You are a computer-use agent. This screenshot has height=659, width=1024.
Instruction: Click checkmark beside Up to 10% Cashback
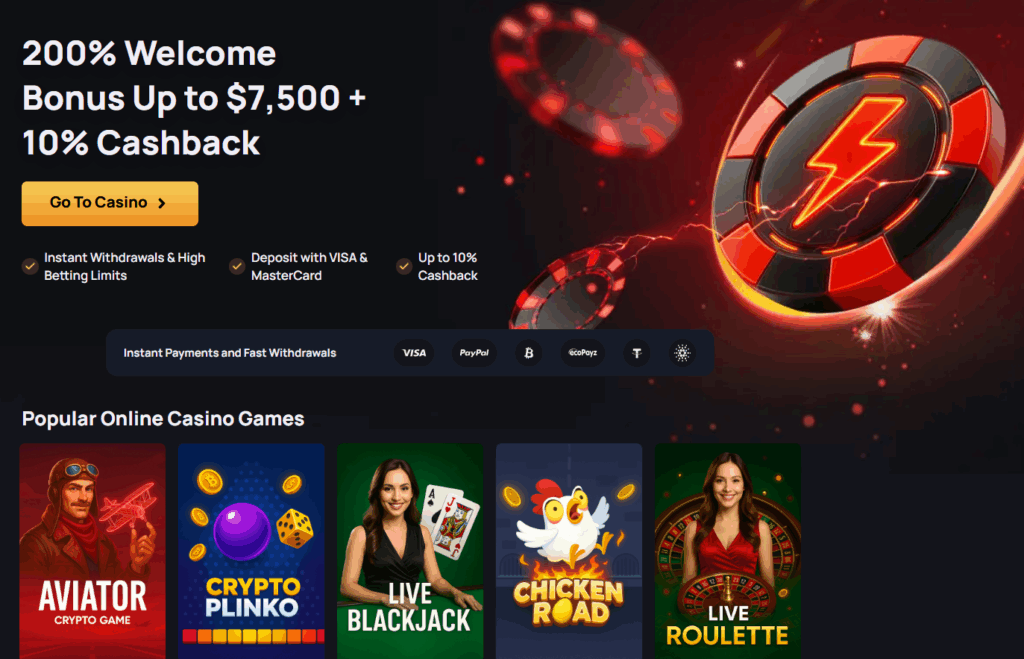click(404, 266)
